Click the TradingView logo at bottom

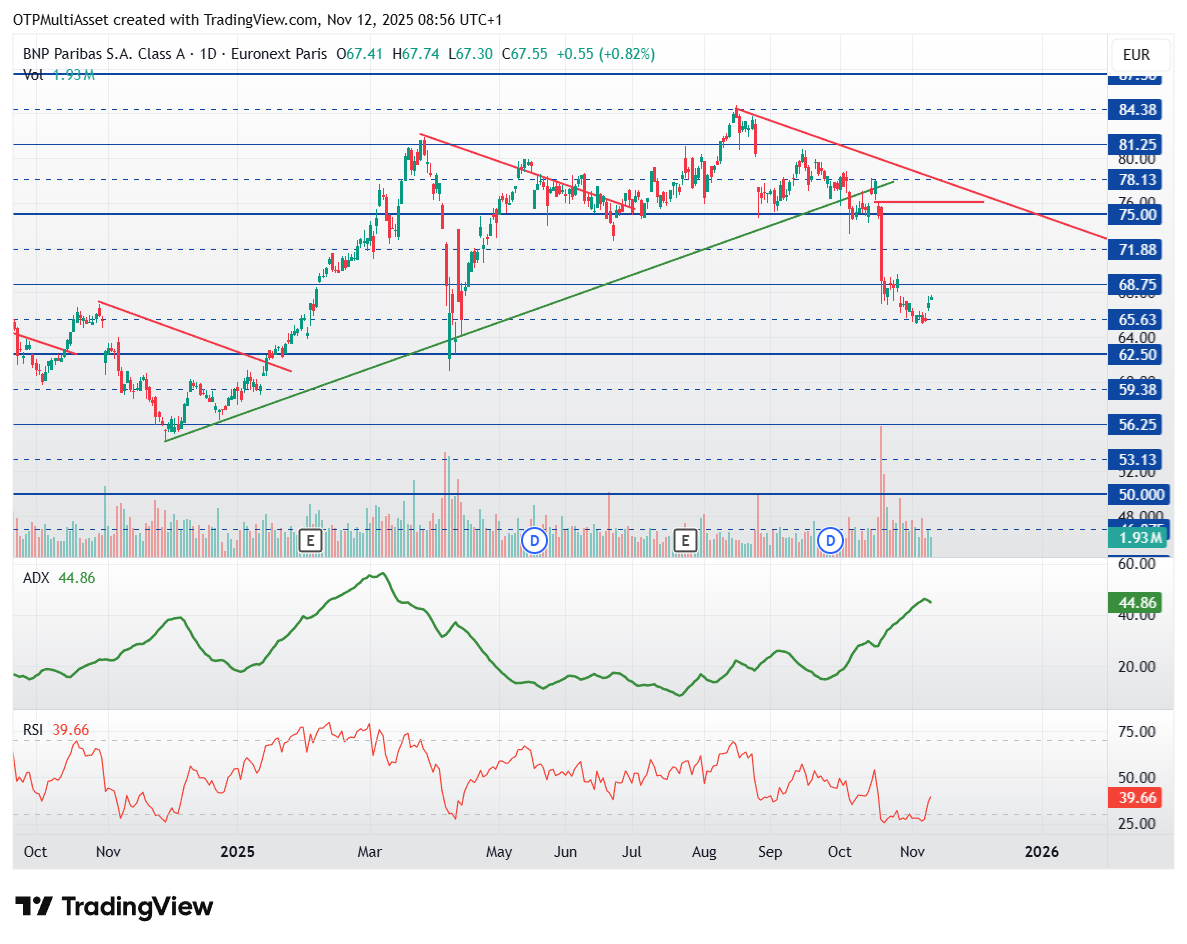[x=114, y=906]
